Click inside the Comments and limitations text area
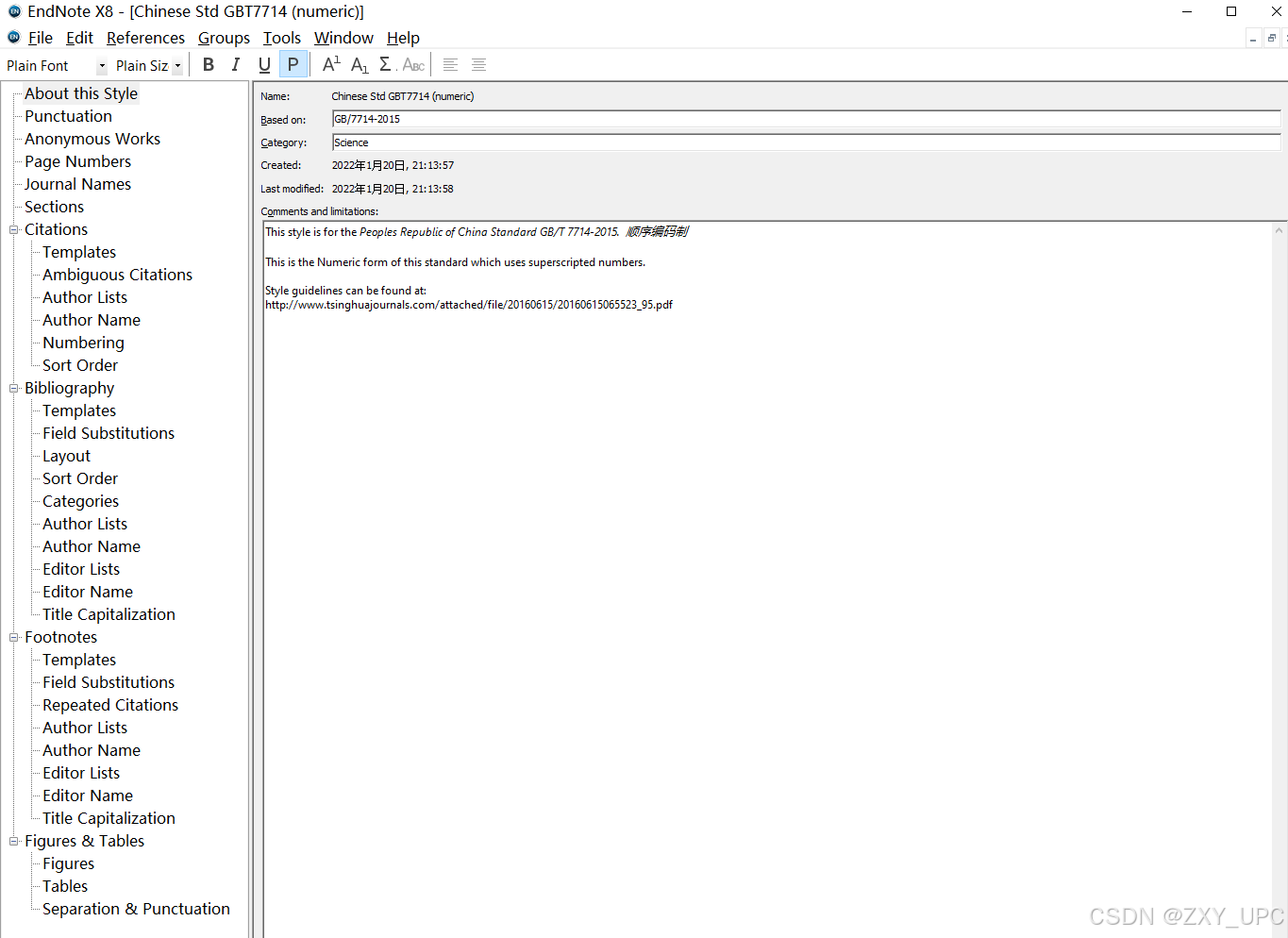 (767, 579)
